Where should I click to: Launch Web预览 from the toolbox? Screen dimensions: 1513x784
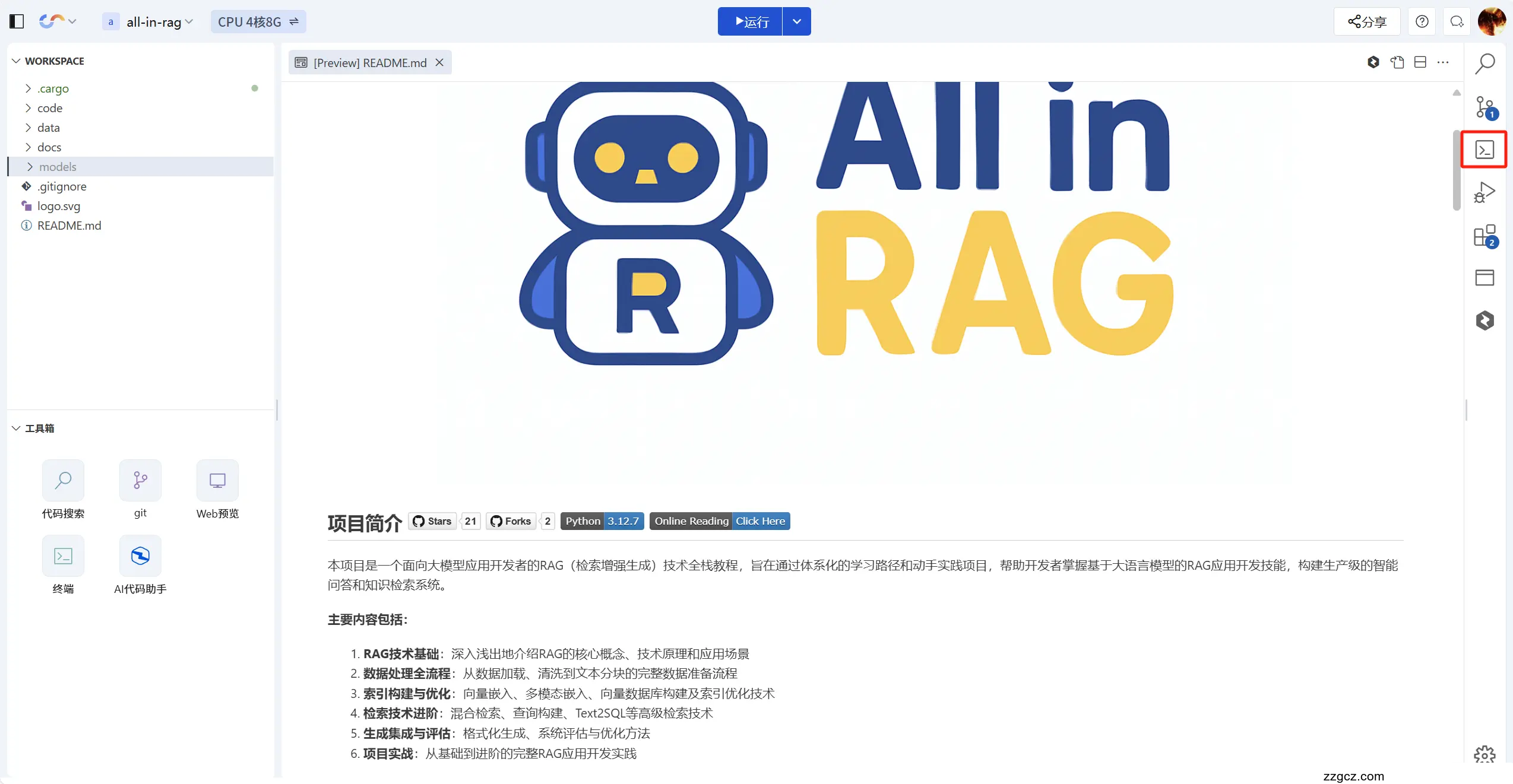point(217,490)
